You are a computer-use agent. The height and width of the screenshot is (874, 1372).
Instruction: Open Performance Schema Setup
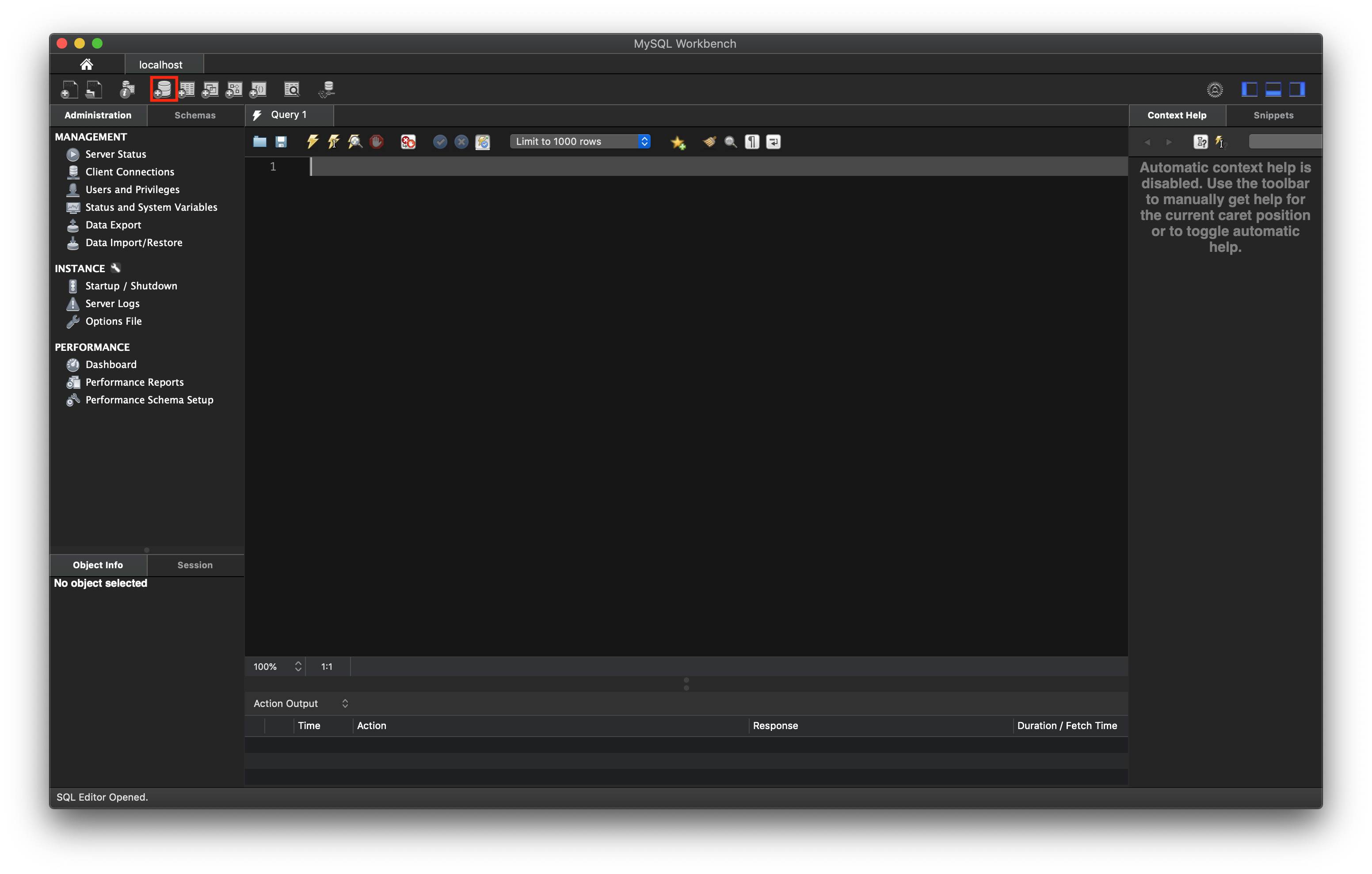pos(149,400)
